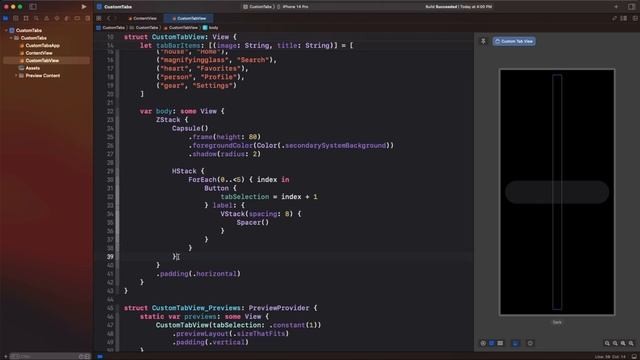Image resolution: width=640 pixels, height=360 pixels.
Task: Open editor review changes arrows icon
Action: 614,18
